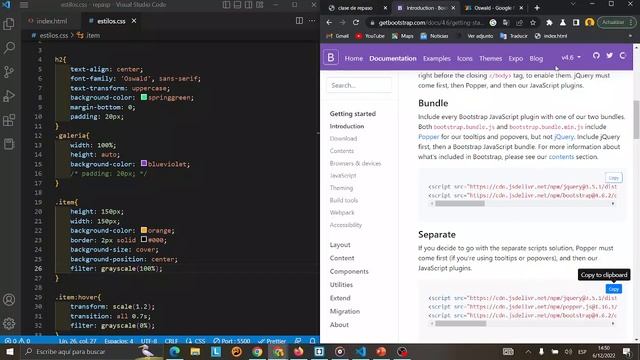Close the estilos.css editor tab
This screenshot has height=360, width=640.
tap(134, 21)
